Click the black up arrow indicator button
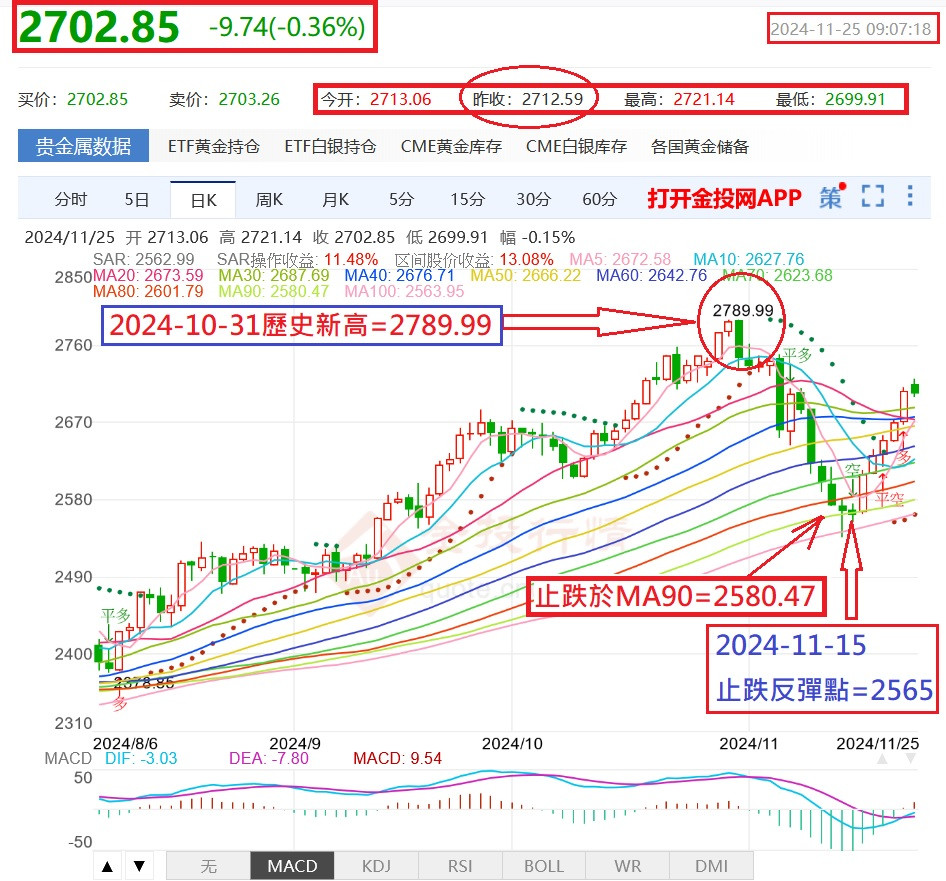The width and height of the screenshot is (946, 881). 107,867
